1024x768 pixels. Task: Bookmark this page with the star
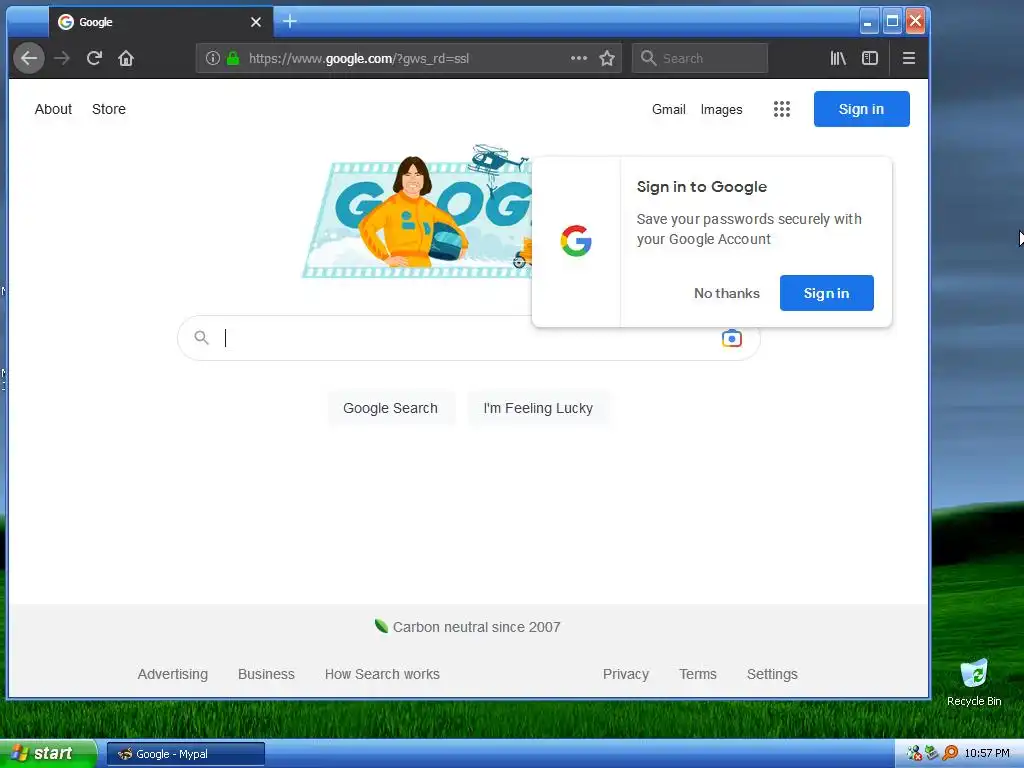pos(607,58)
